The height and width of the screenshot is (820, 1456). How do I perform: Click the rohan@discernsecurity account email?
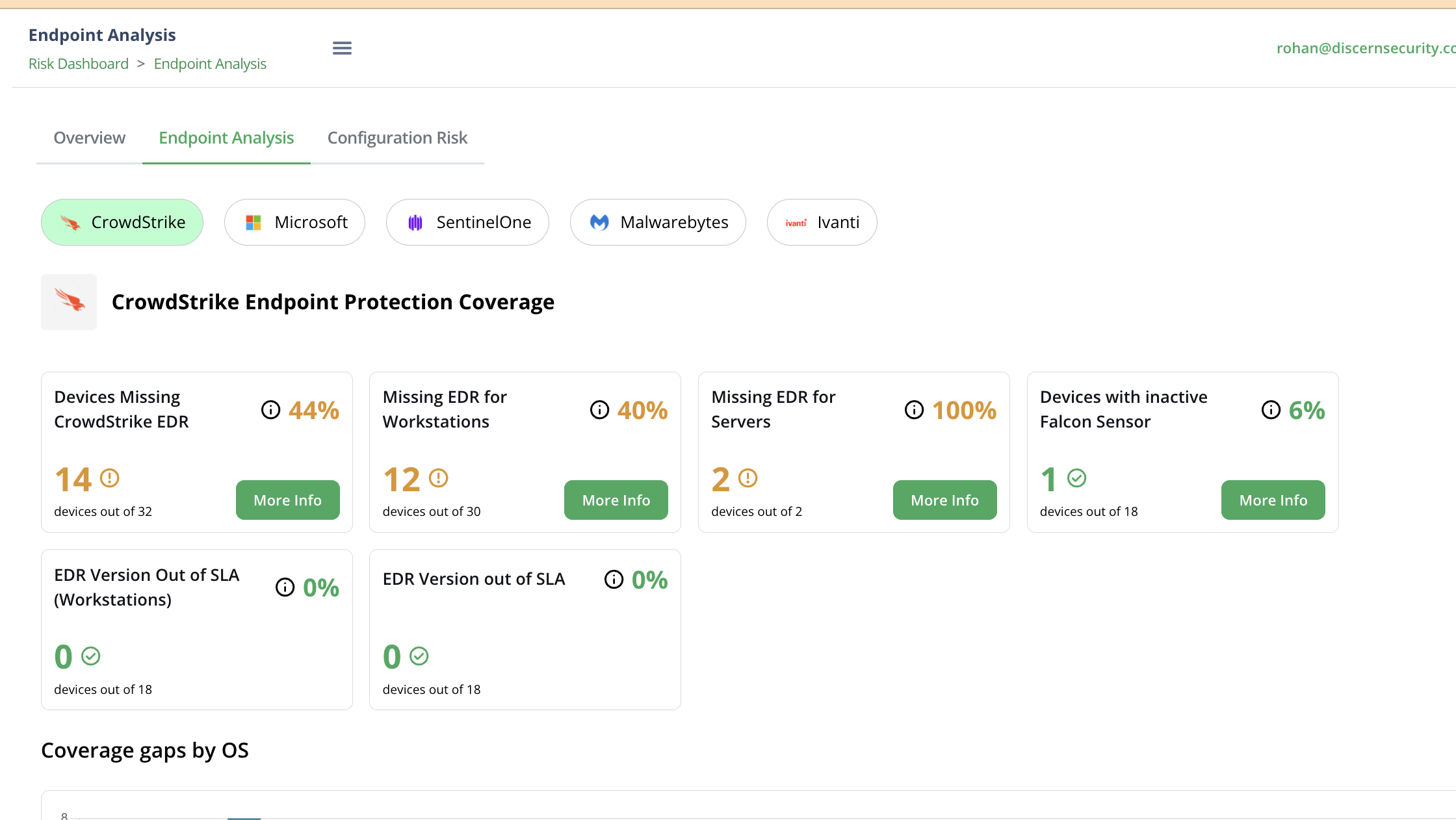click(x=1365, y=48)
